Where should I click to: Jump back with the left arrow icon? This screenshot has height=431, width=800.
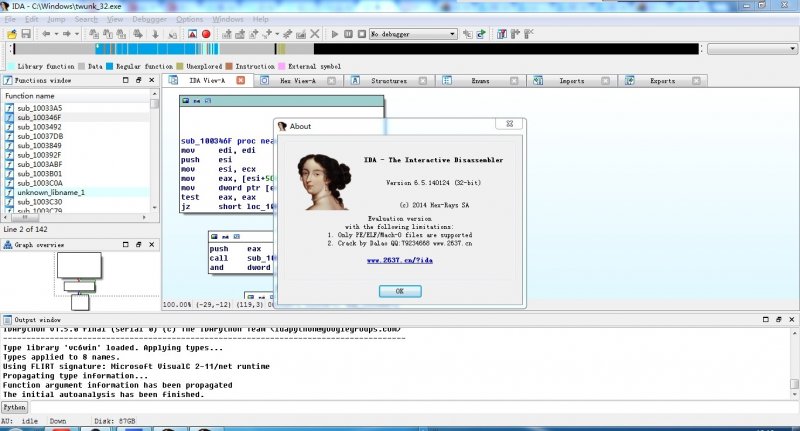click(x=46, y=34)
